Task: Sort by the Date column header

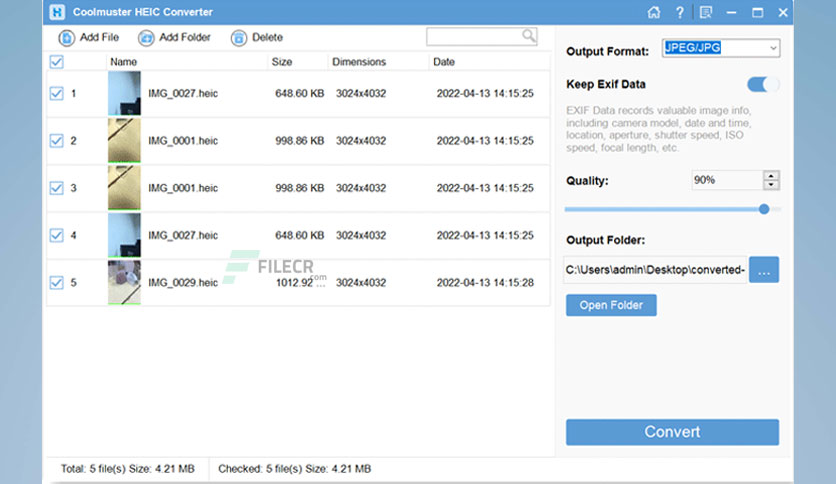Action: coord(444,62)
